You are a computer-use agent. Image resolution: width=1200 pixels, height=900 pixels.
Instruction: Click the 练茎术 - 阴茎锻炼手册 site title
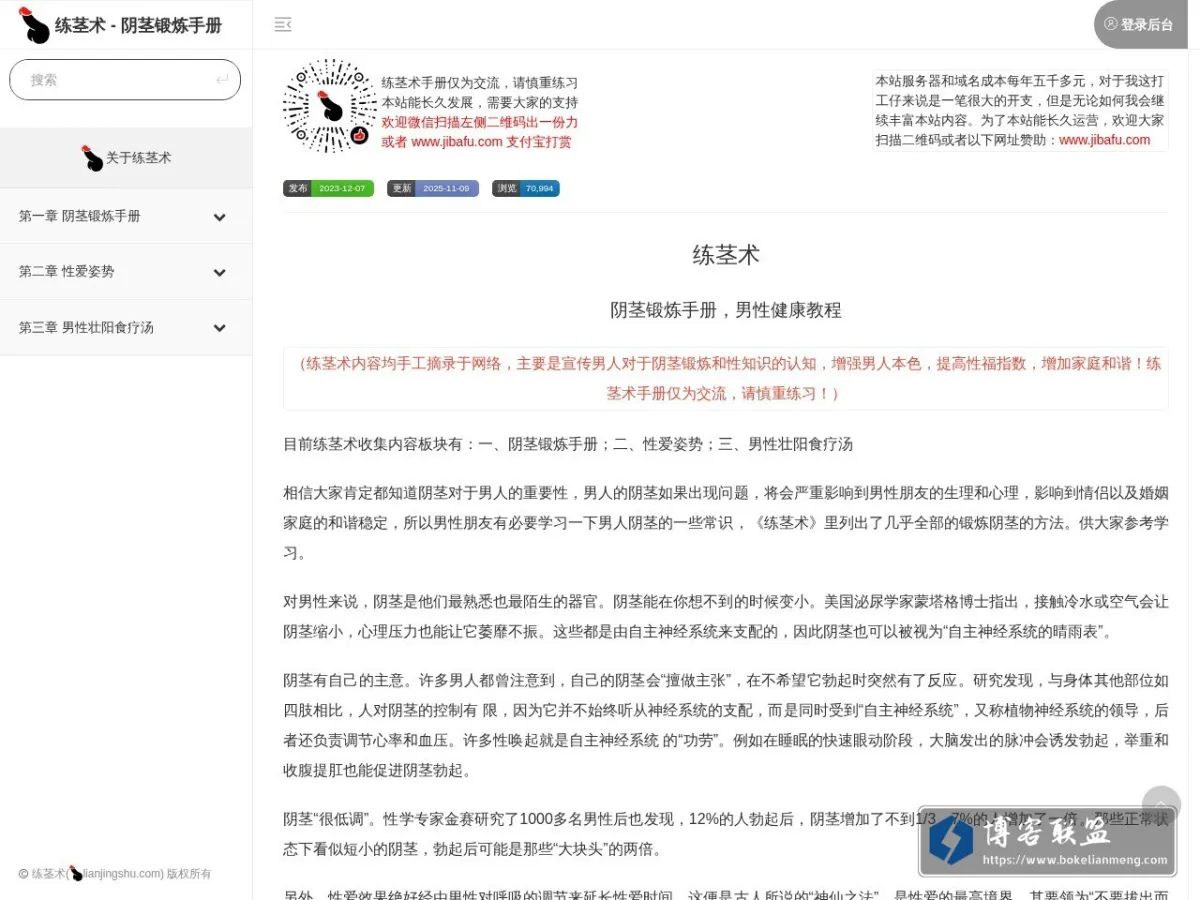[x=138, y=25]
